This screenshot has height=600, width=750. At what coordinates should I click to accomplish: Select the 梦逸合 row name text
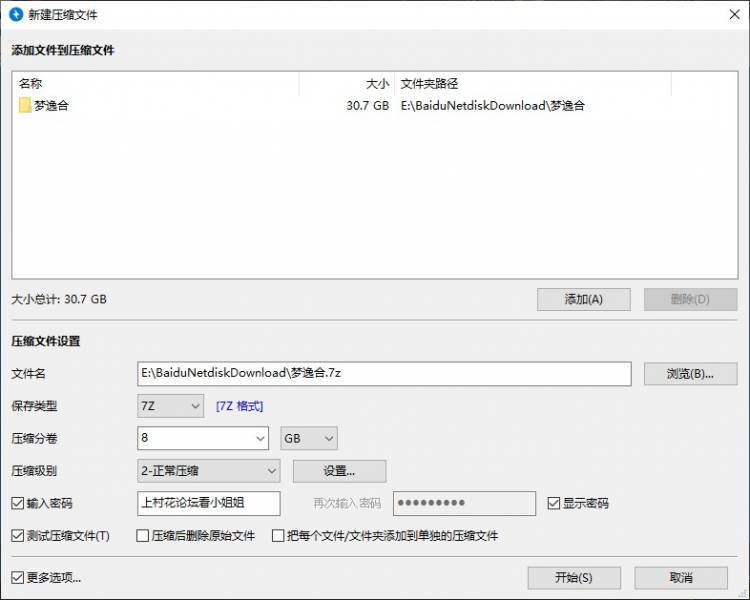[x=51, y=105]
